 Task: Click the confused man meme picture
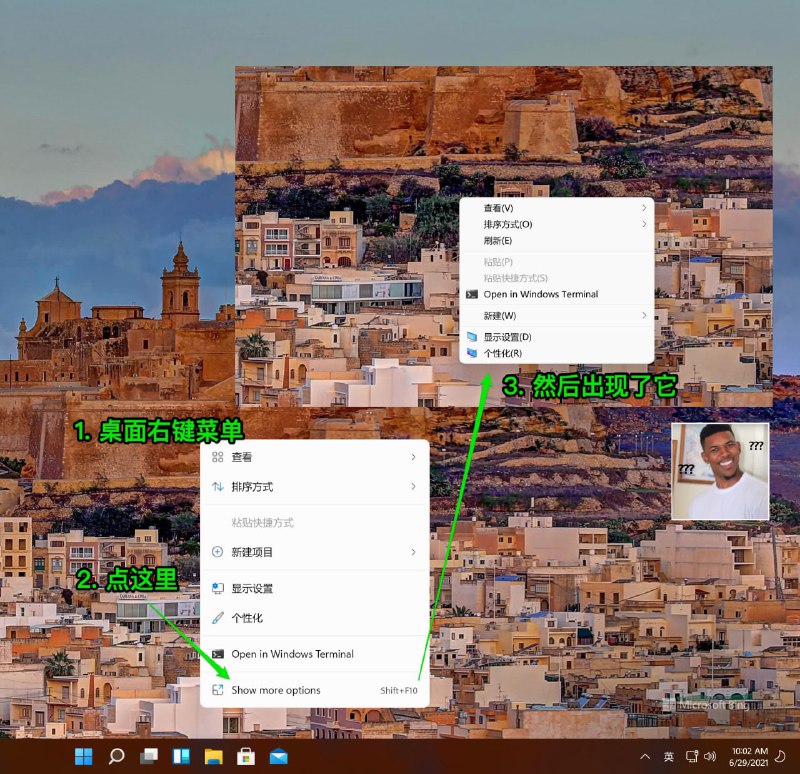(720, 471)
